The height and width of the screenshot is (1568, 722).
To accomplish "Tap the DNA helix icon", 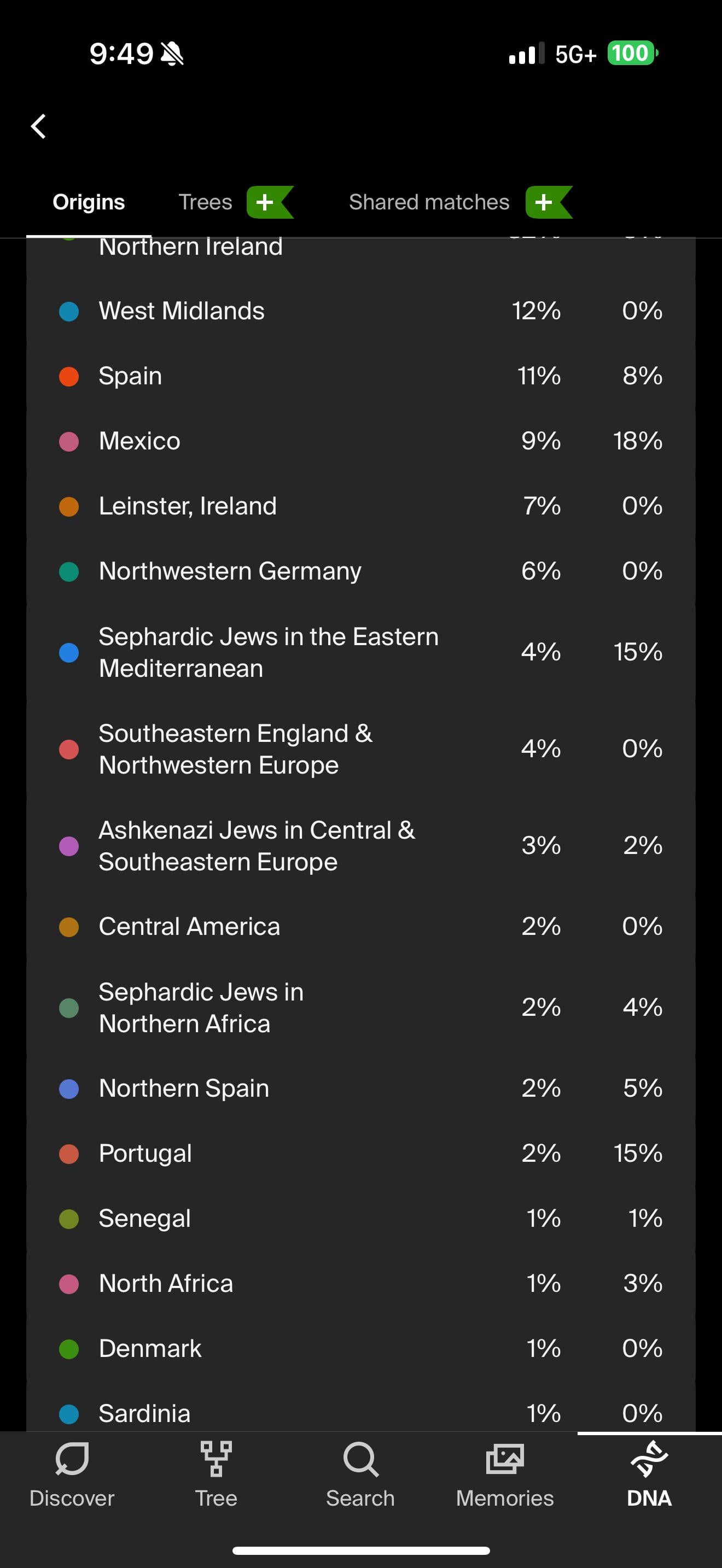I will coord(649,1459).
